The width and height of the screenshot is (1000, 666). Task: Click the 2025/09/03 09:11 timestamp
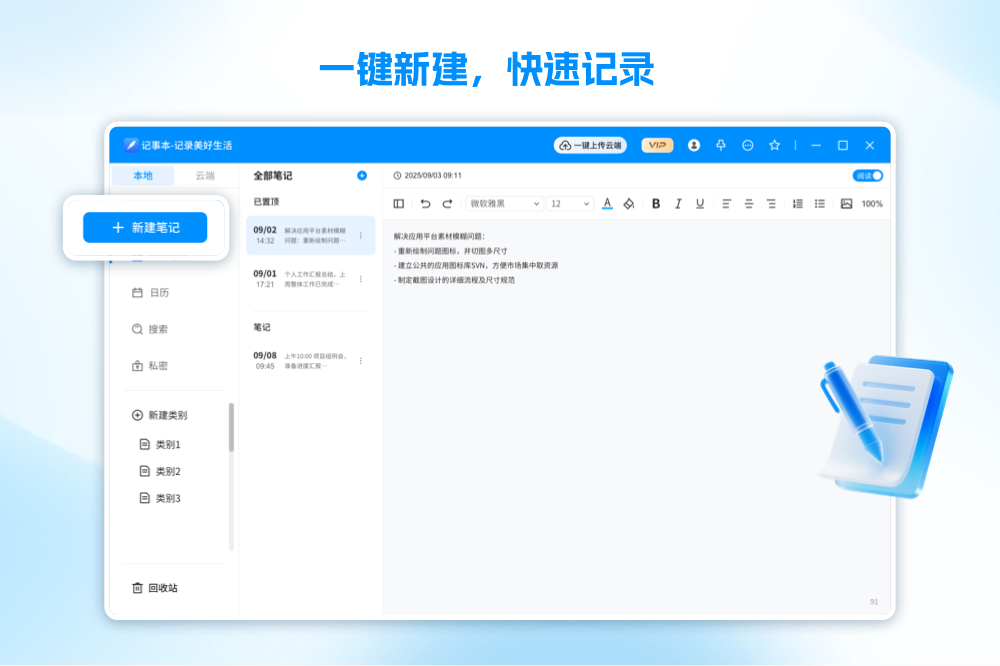pyautogui.click(x=433, y=175)
